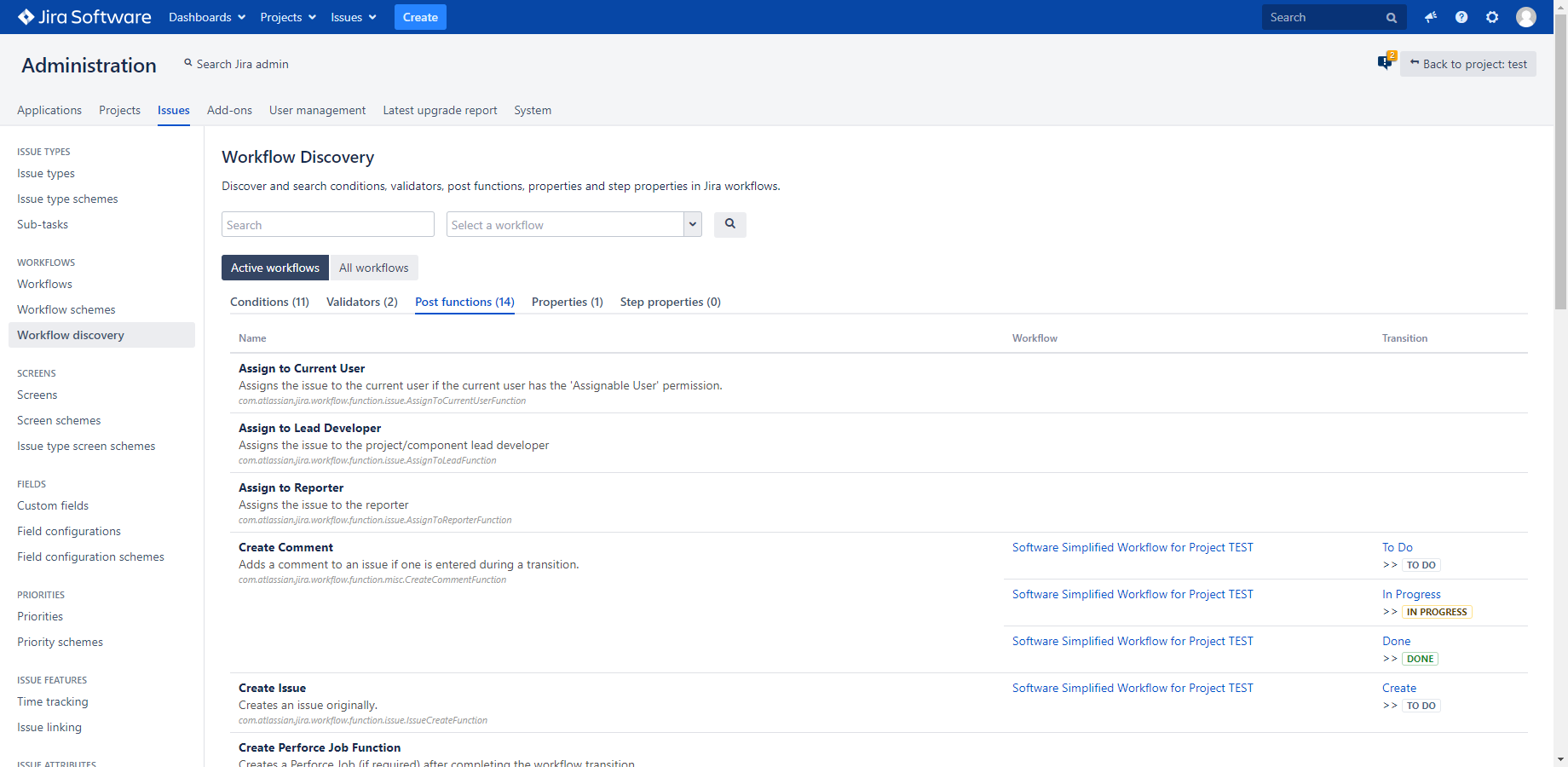
Task: Open the Validators (2) tab
Action: tap(362, 302)
